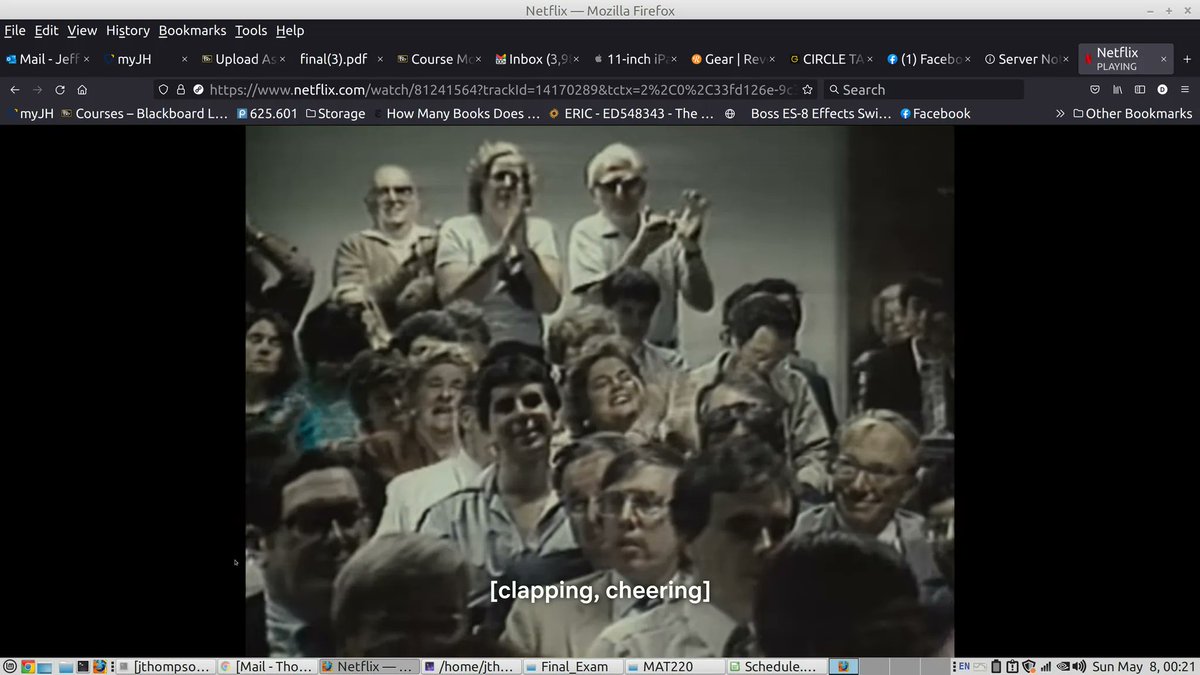Open the ERIC - ED548343 bookmark
The width and height of the screenshot is (1200, 675).
pos(631,113)
